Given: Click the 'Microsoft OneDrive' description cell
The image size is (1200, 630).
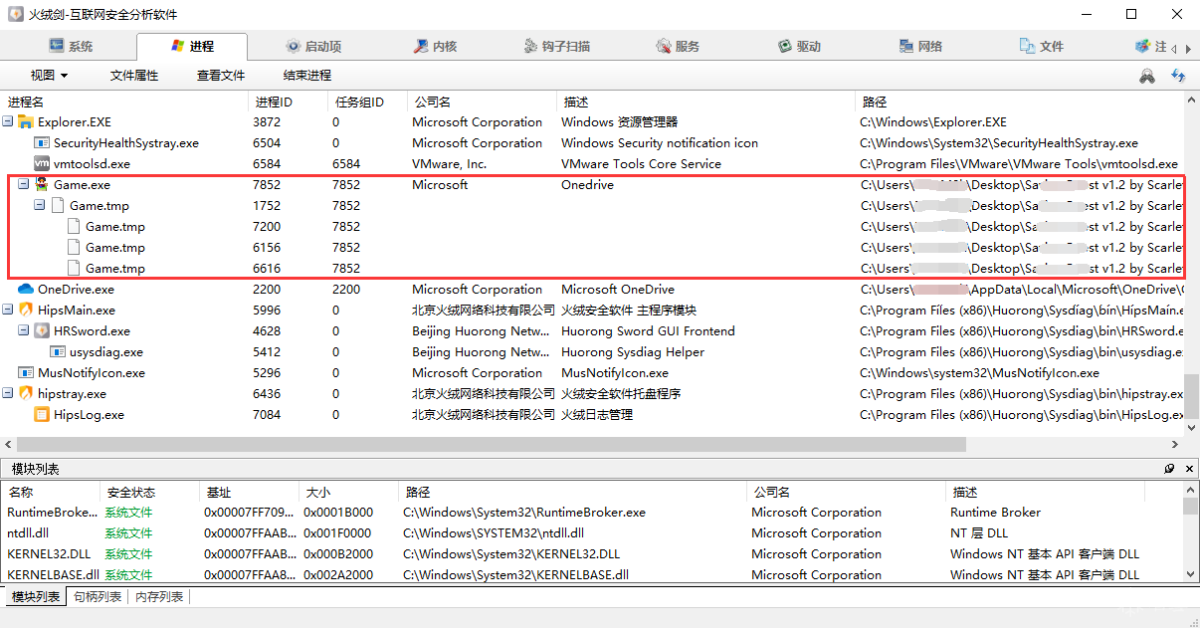Looking at the screenshot, I should point(617,289).
